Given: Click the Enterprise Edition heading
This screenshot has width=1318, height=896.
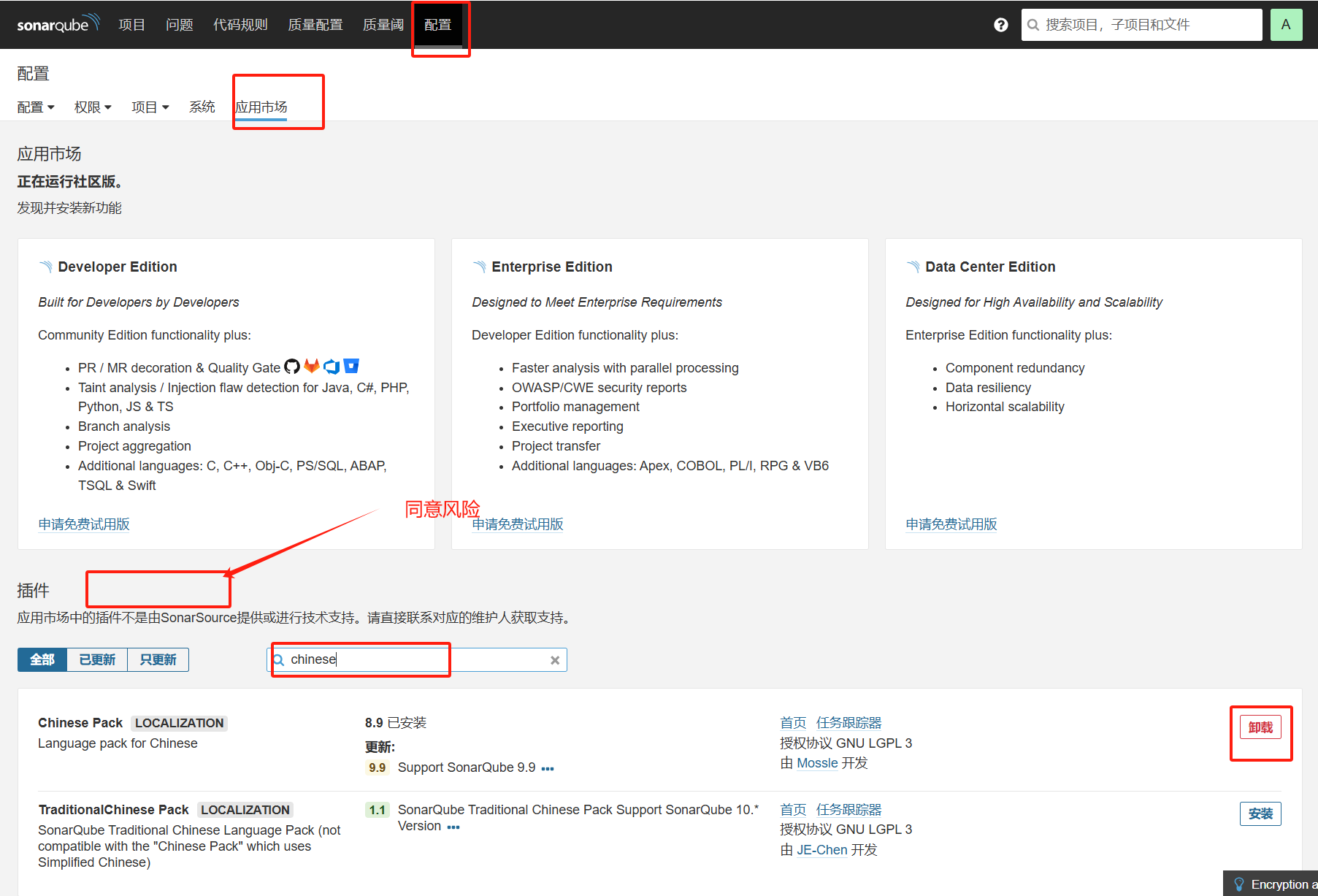Looking at the screenshot, I should 552,267.
